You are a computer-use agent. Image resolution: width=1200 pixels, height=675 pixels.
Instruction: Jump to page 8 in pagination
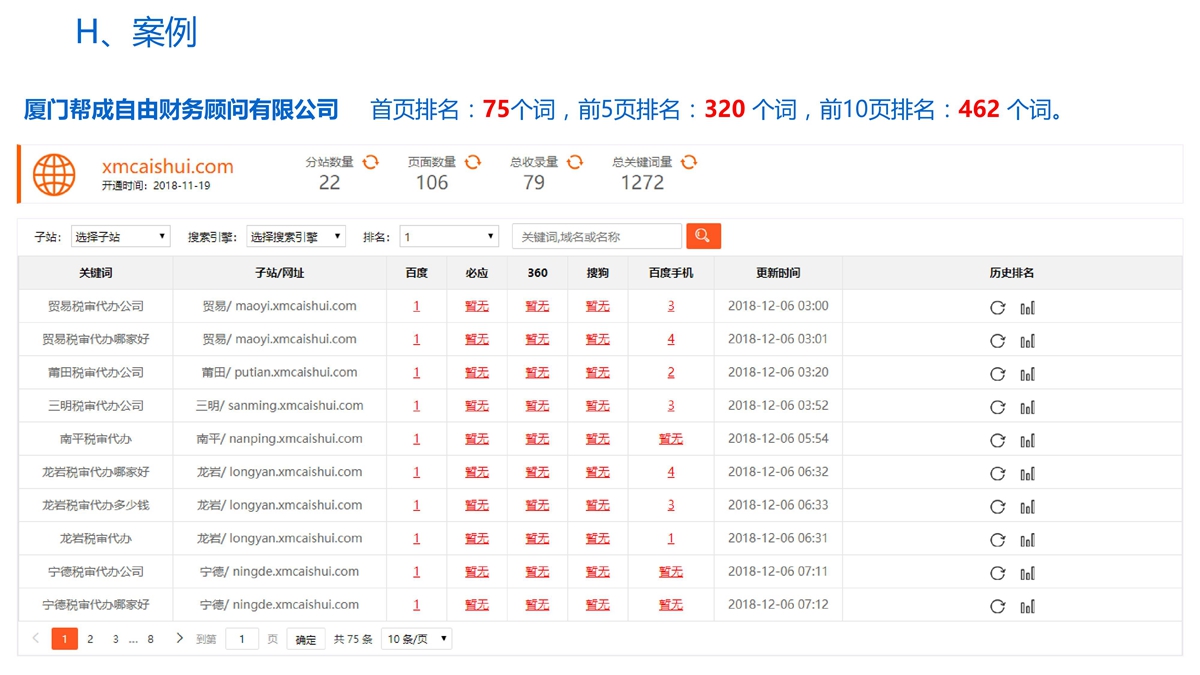(151, 639)
